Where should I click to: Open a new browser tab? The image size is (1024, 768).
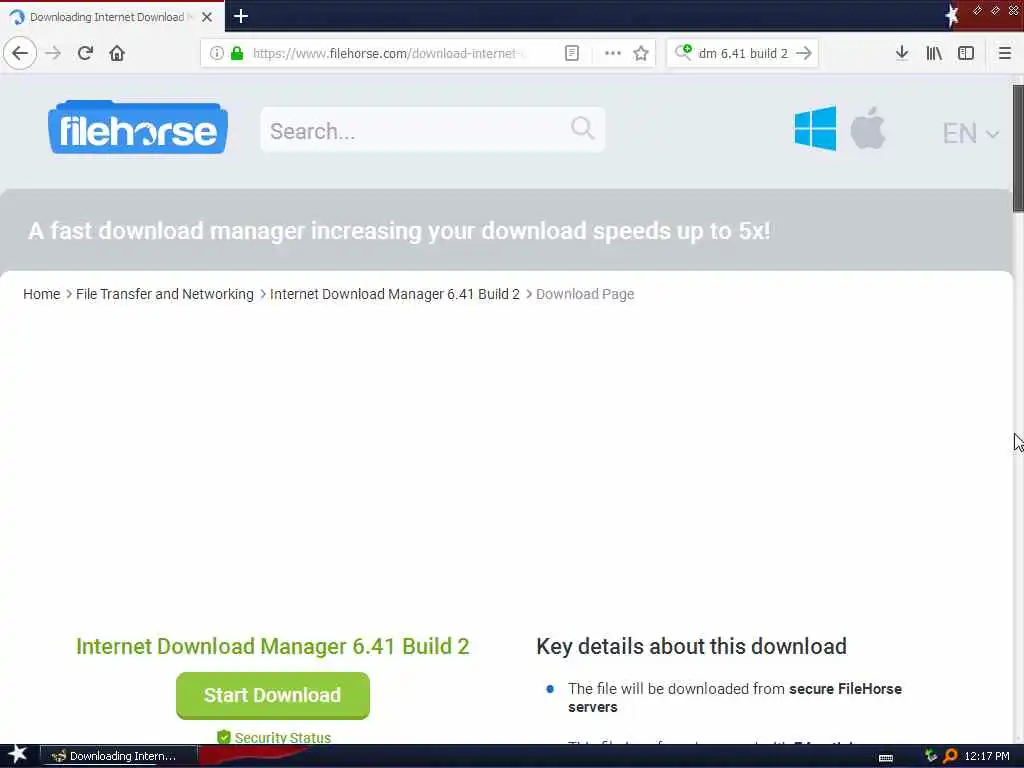point(240,16)
